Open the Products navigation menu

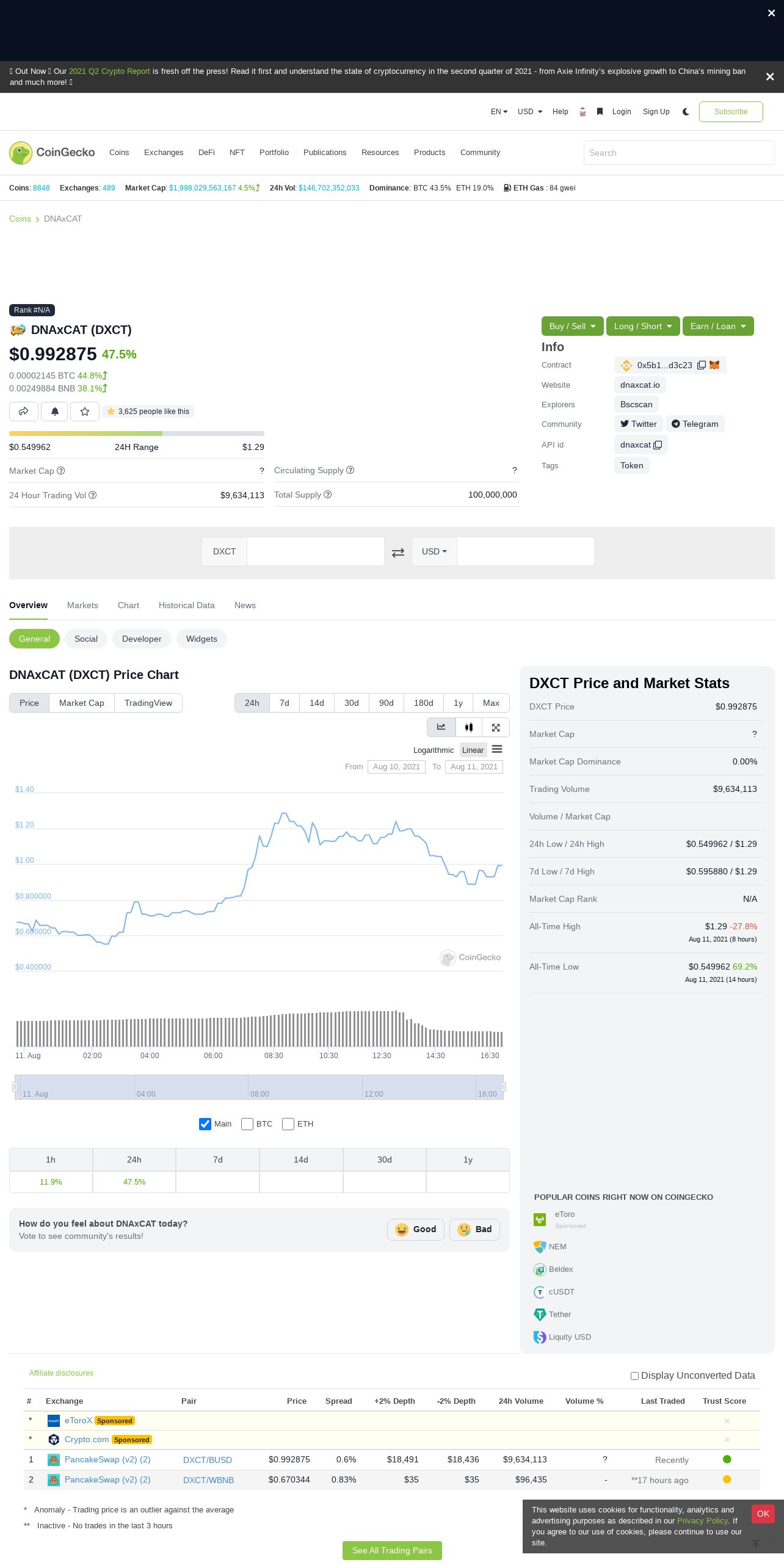coord(429,153)
